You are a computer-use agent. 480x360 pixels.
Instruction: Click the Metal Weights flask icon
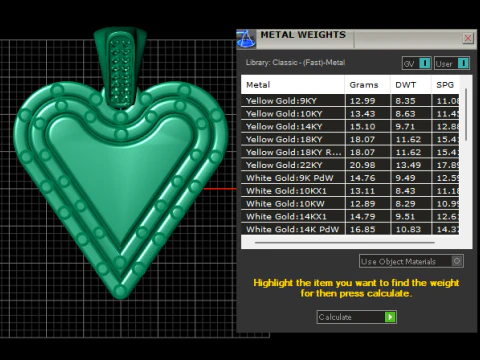(x=246, y=39)
